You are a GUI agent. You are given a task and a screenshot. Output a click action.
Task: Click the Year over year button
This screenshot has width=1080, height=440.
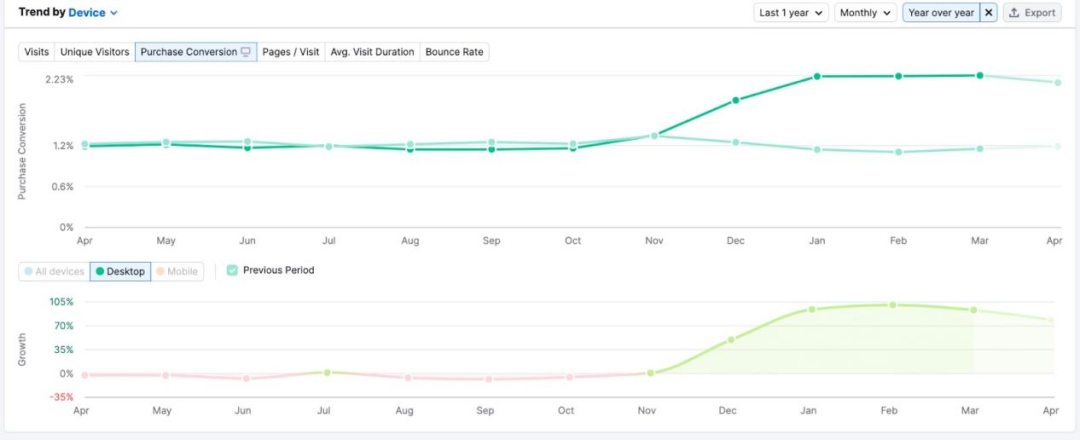942,13
